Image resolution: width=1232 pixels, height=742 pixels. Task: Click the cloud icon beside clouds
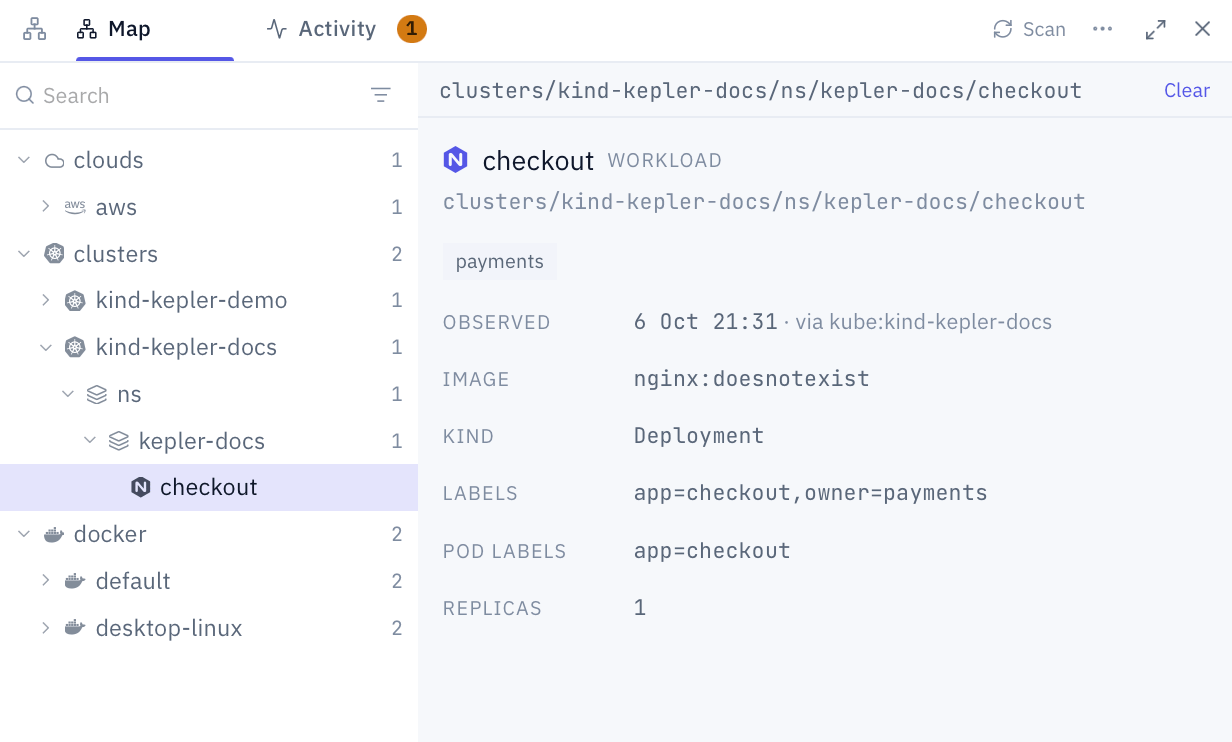(x=54, y=160)
